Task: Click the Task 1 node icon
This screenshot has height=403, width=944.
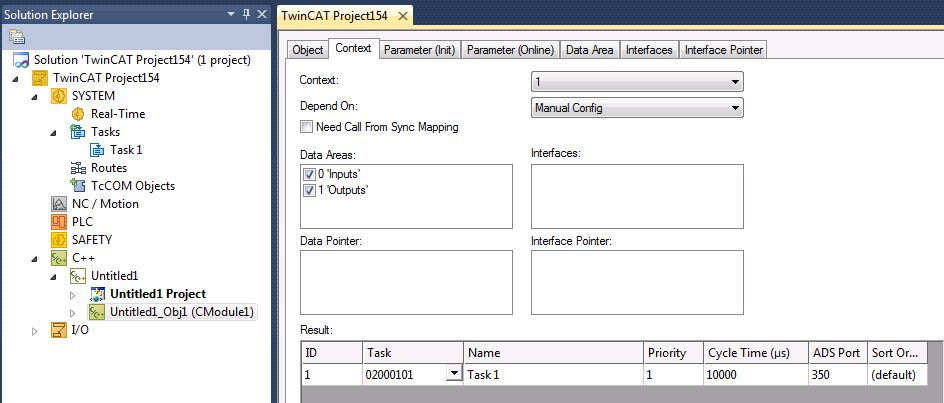Action: [97, 149]
